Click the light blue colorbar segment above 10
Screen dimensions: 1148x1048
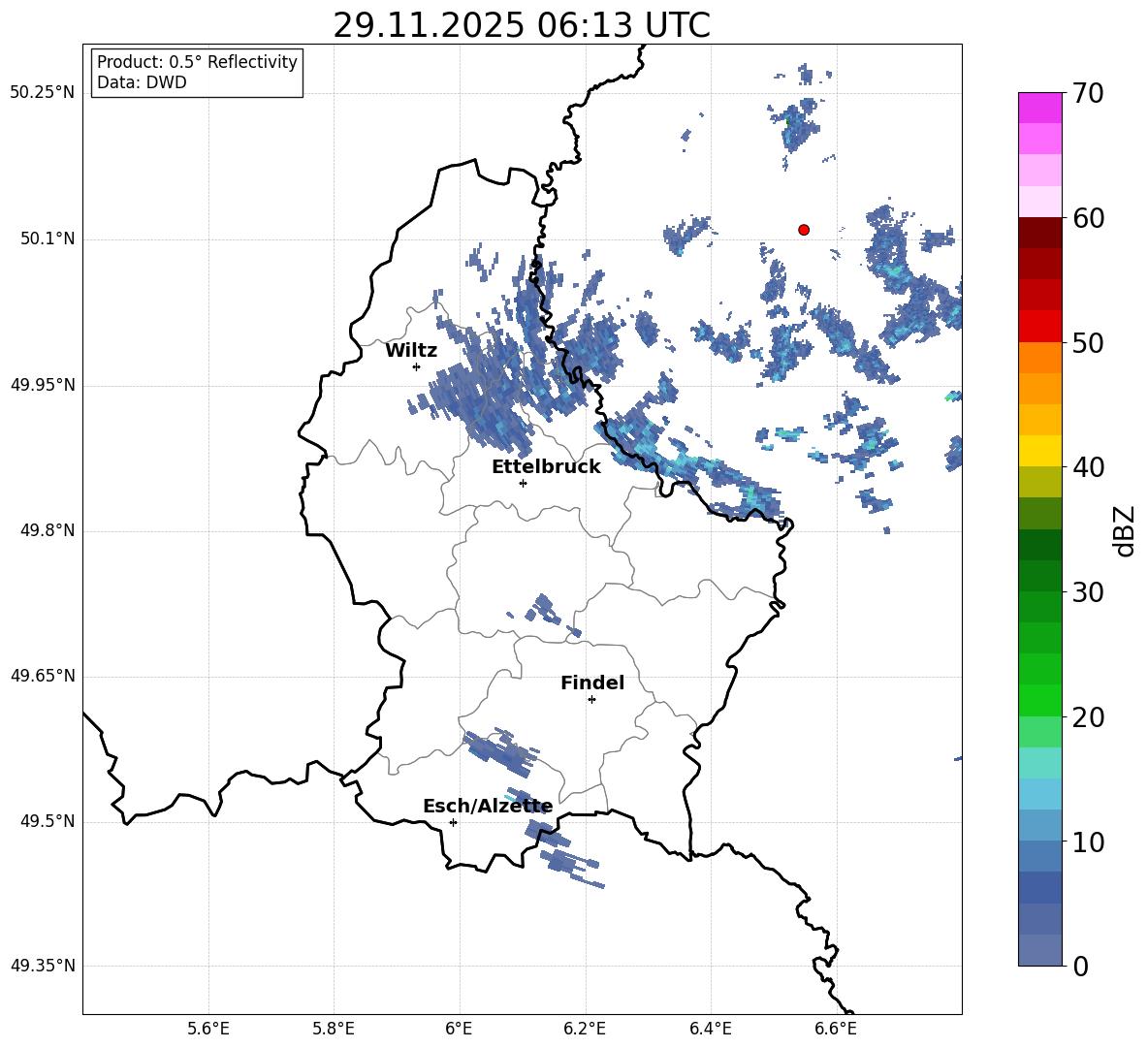click(1039, 825)
